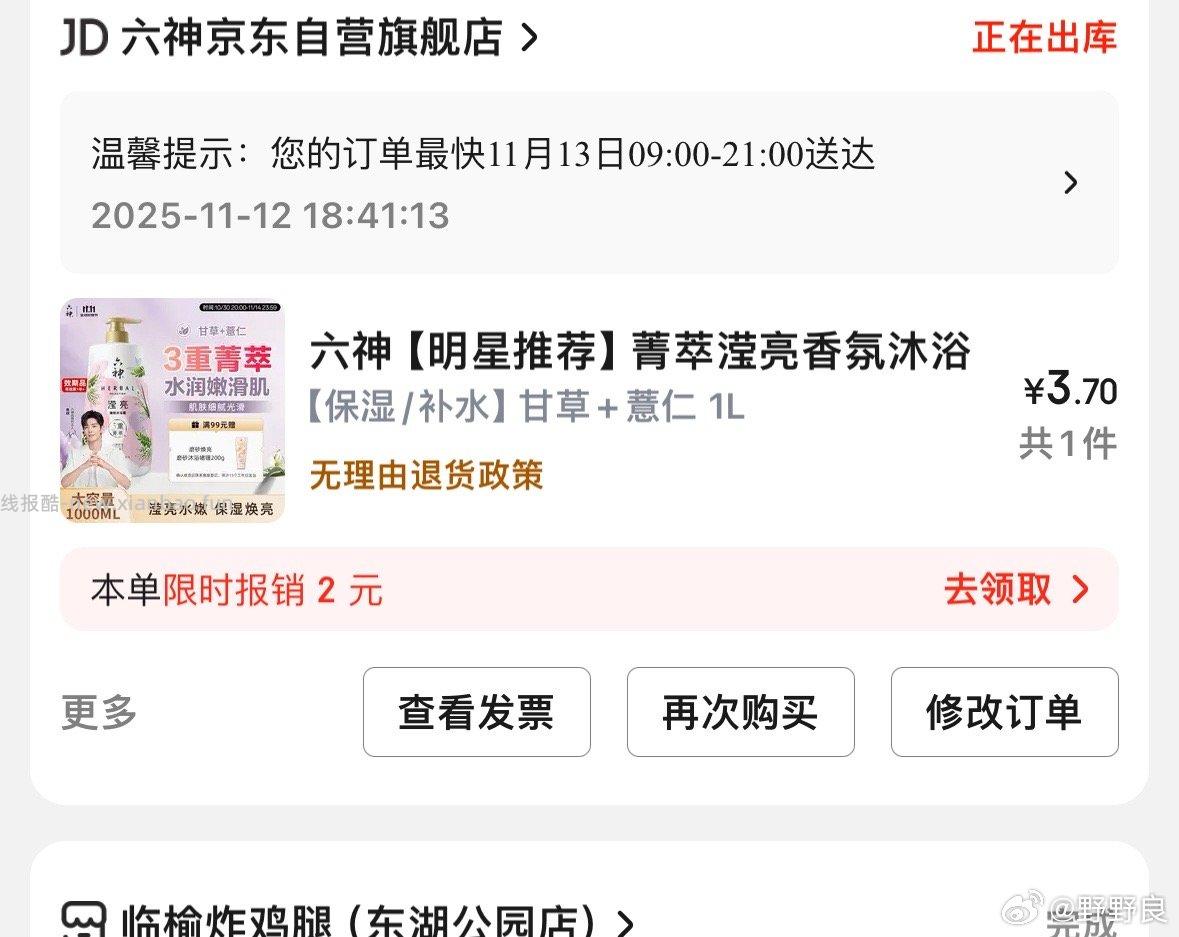Click the 查看发票 button
The image size is (1179, 937).
point(477,711)
